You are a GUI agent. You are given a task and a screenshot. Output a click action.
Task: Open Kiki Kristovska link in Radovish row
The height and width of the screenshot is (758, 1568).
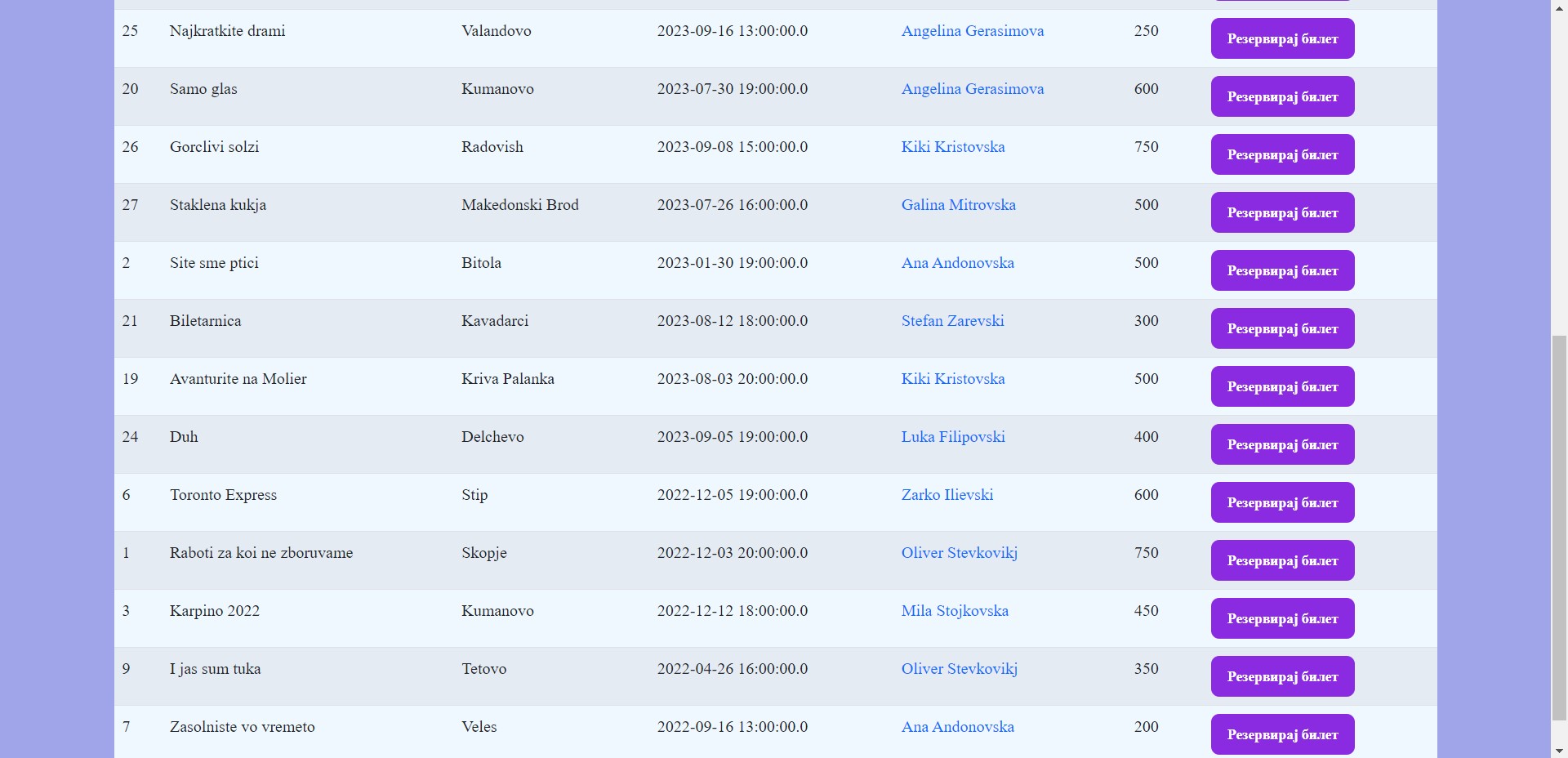click(x=952, y=147)
